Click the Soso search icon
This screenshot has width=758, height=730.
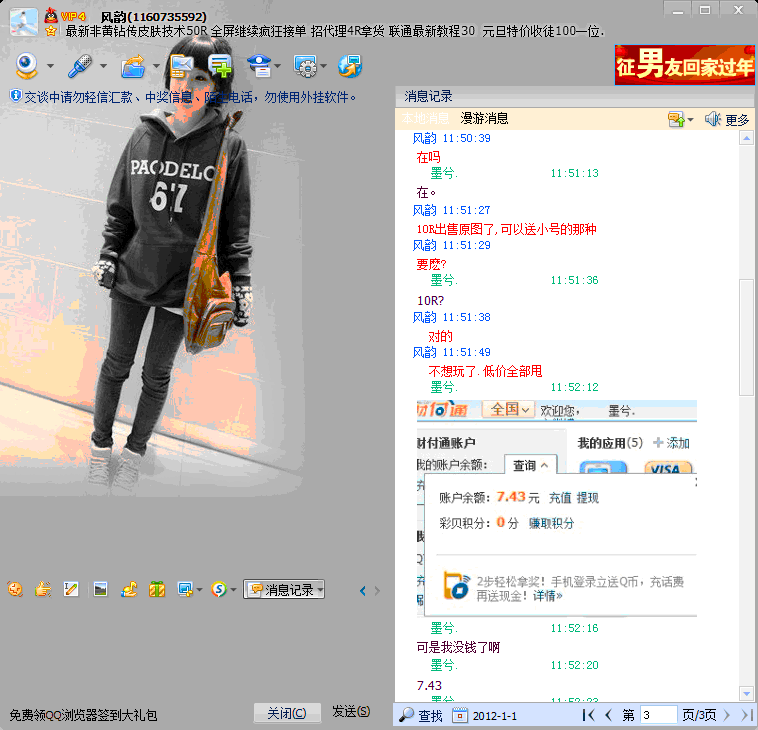[x=219, y=589]
